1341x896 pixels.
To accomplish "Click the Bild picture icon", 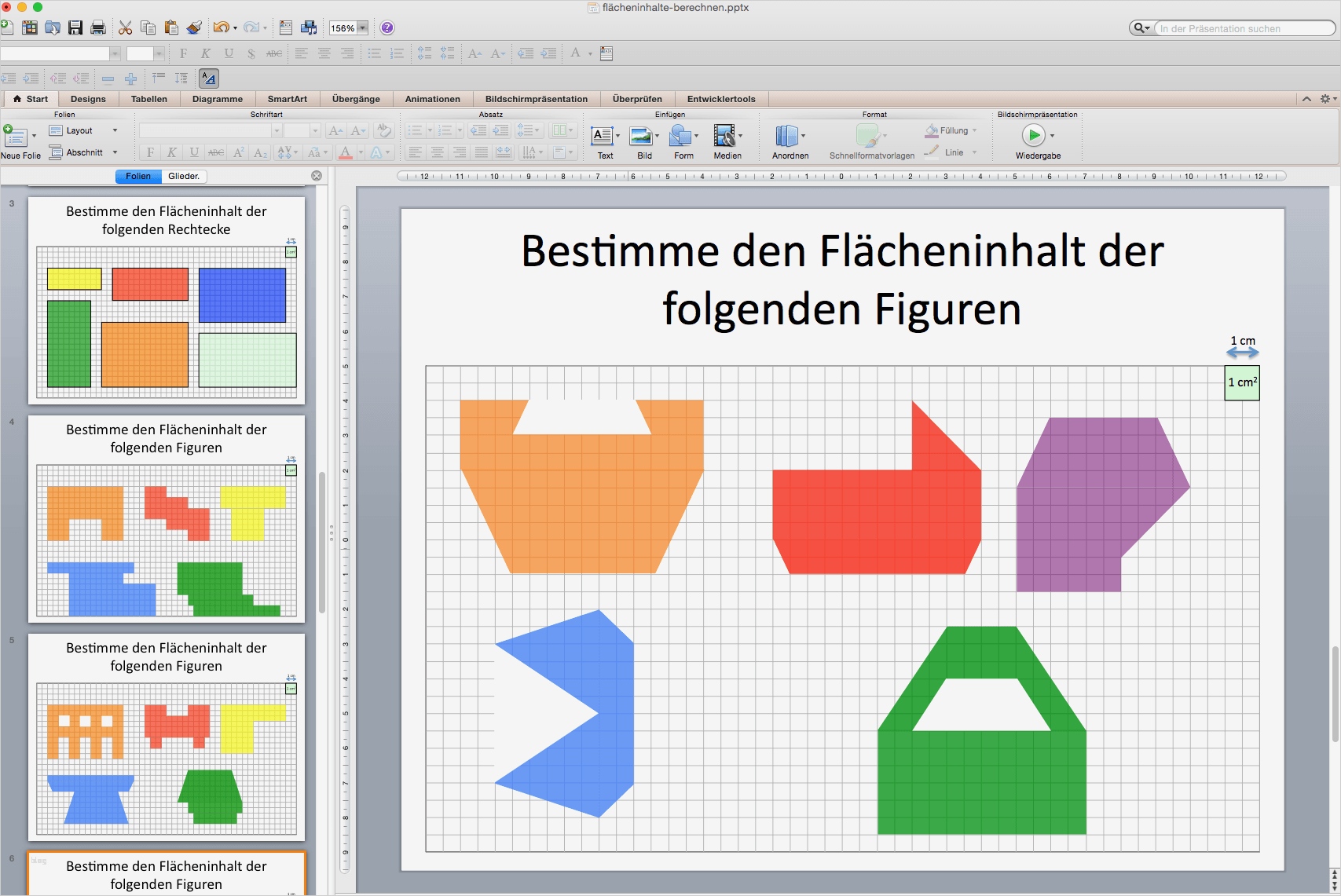I will tap(642, 137).
